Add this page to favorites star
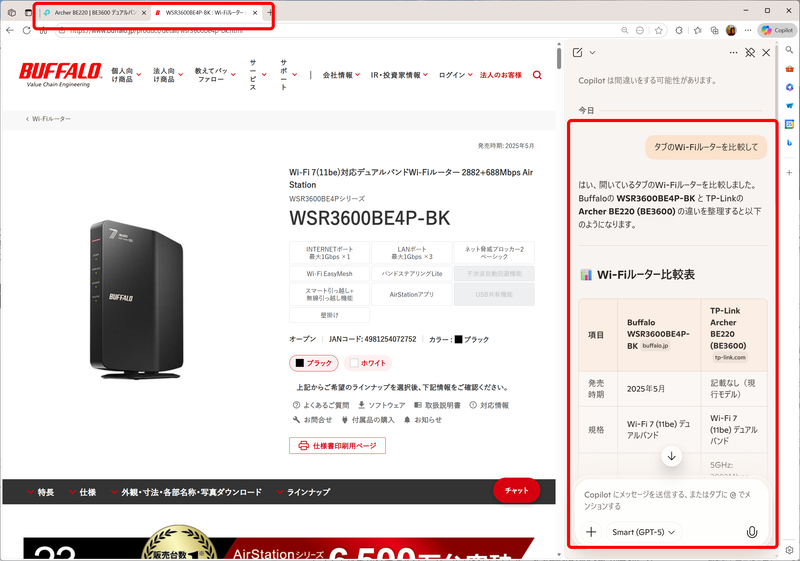 [x=659, y=31]
